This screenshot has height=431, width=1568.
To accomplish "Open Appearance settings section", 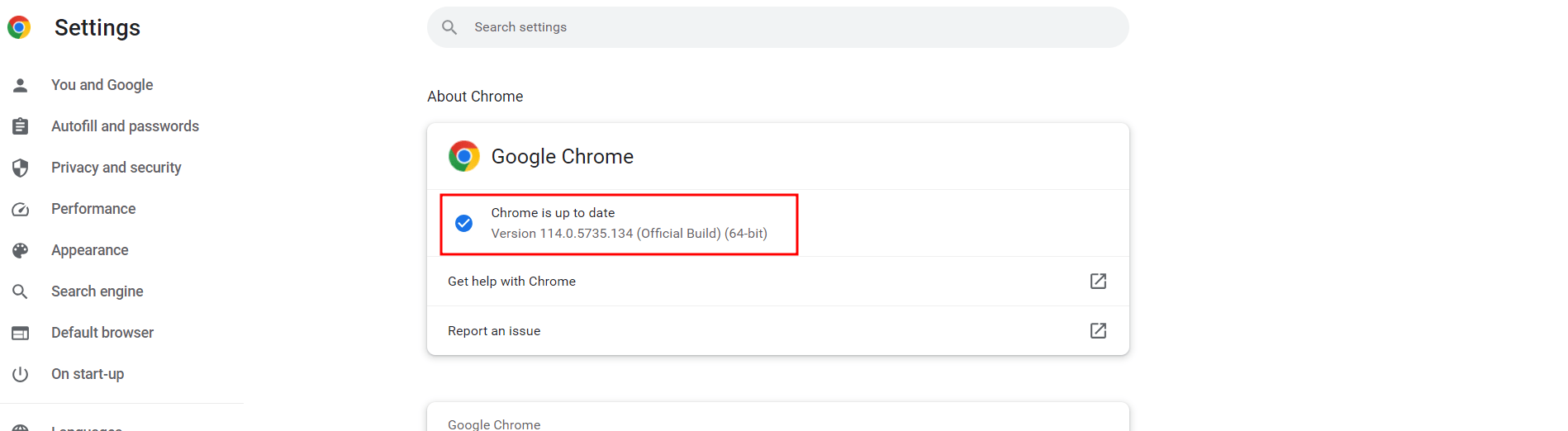I will point(90,250).
